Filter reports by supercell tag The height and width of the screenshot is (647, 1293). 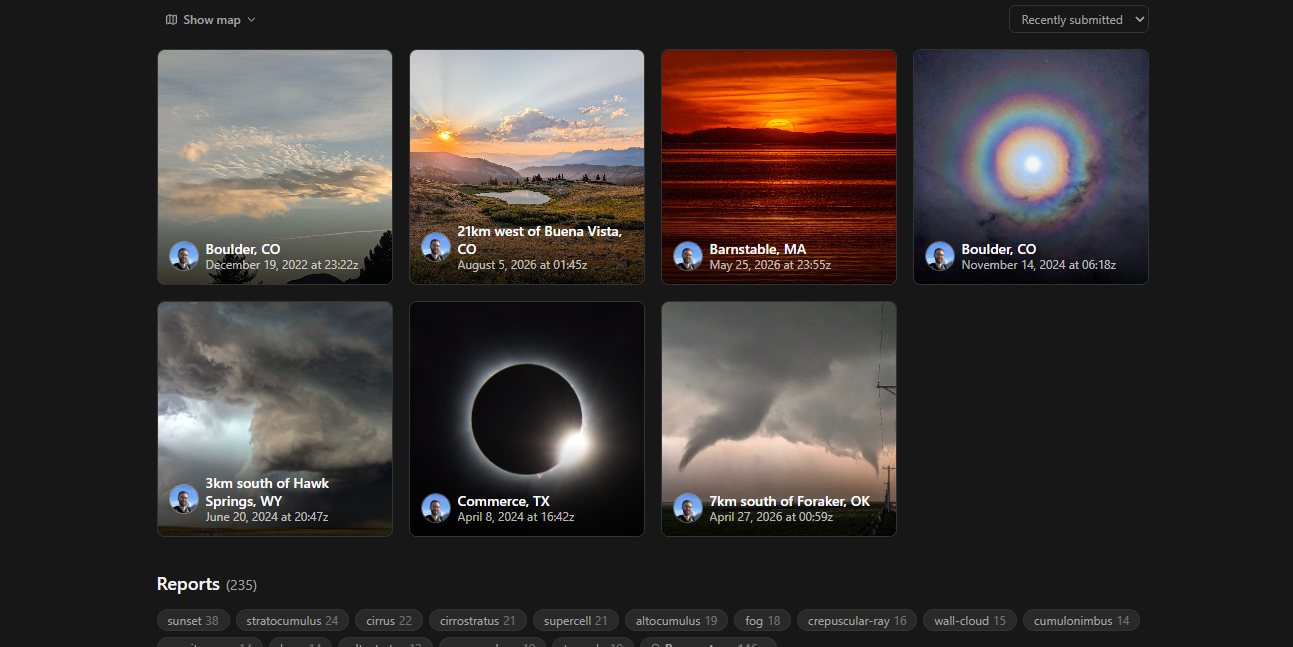pos(576,621)
